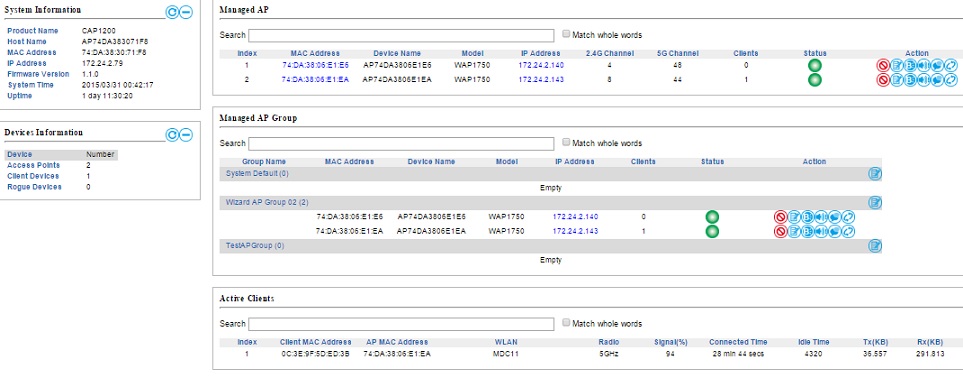Viewport: 963px width, 378px height.
Task: Edit AP74DA3806E1EA under Wizard AP Group 02
Action: coord(794,231)
